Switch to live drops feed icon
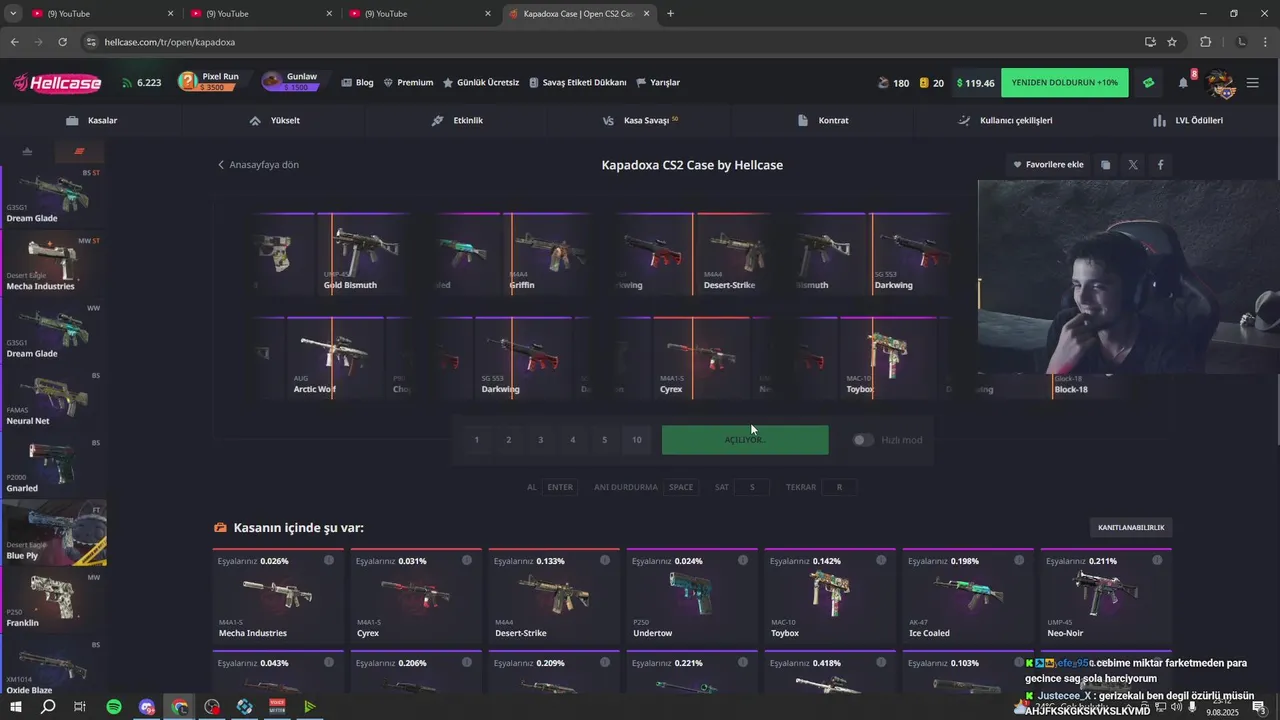 point(79,151)
